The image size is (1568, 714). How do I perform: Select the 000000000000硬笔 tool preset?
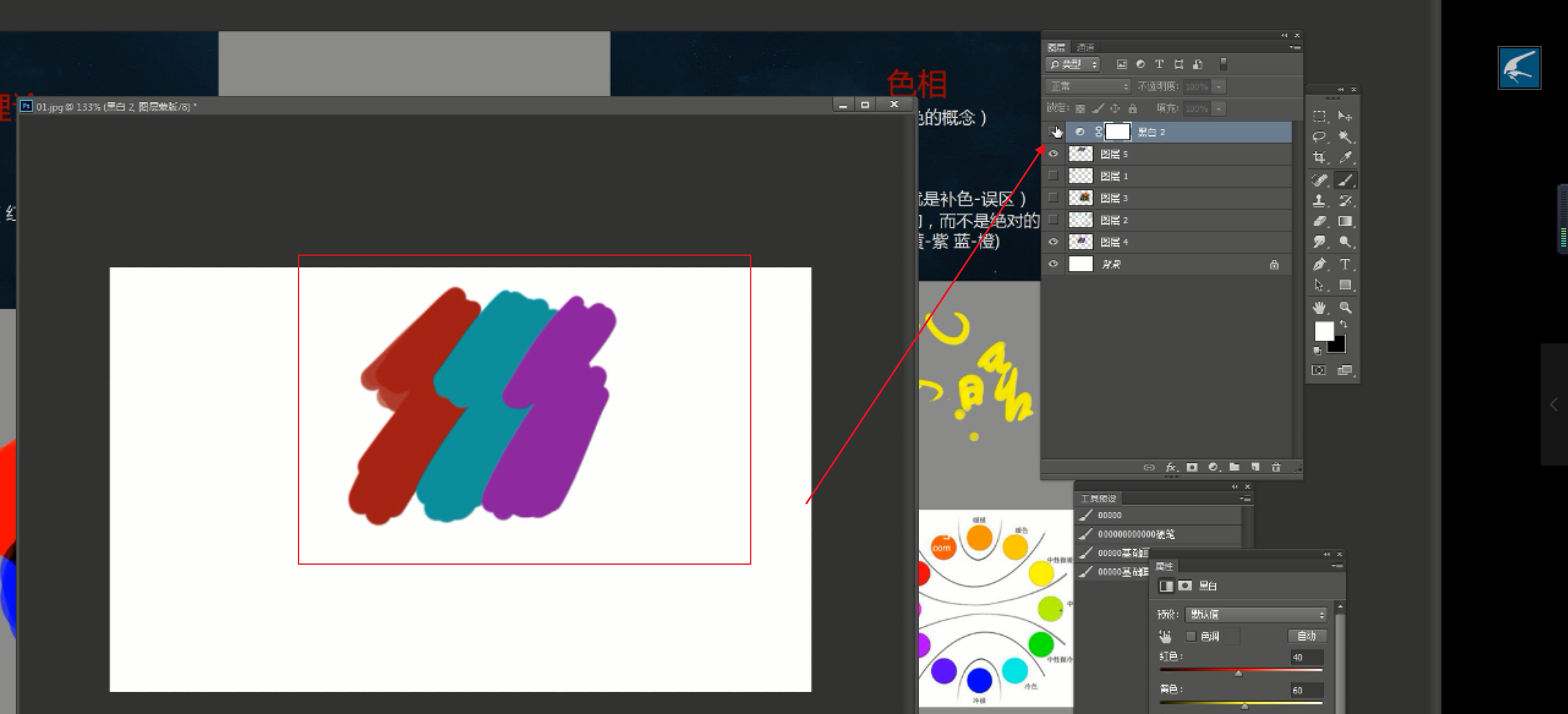coord(1135,534)
